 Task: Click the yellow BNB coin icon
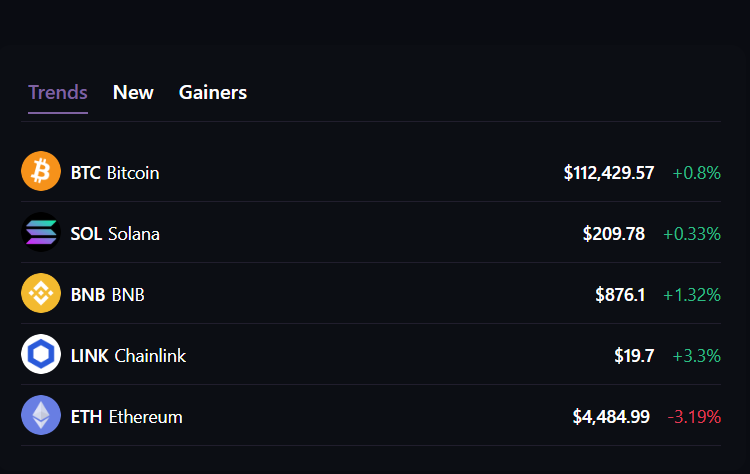pos(41,294)
